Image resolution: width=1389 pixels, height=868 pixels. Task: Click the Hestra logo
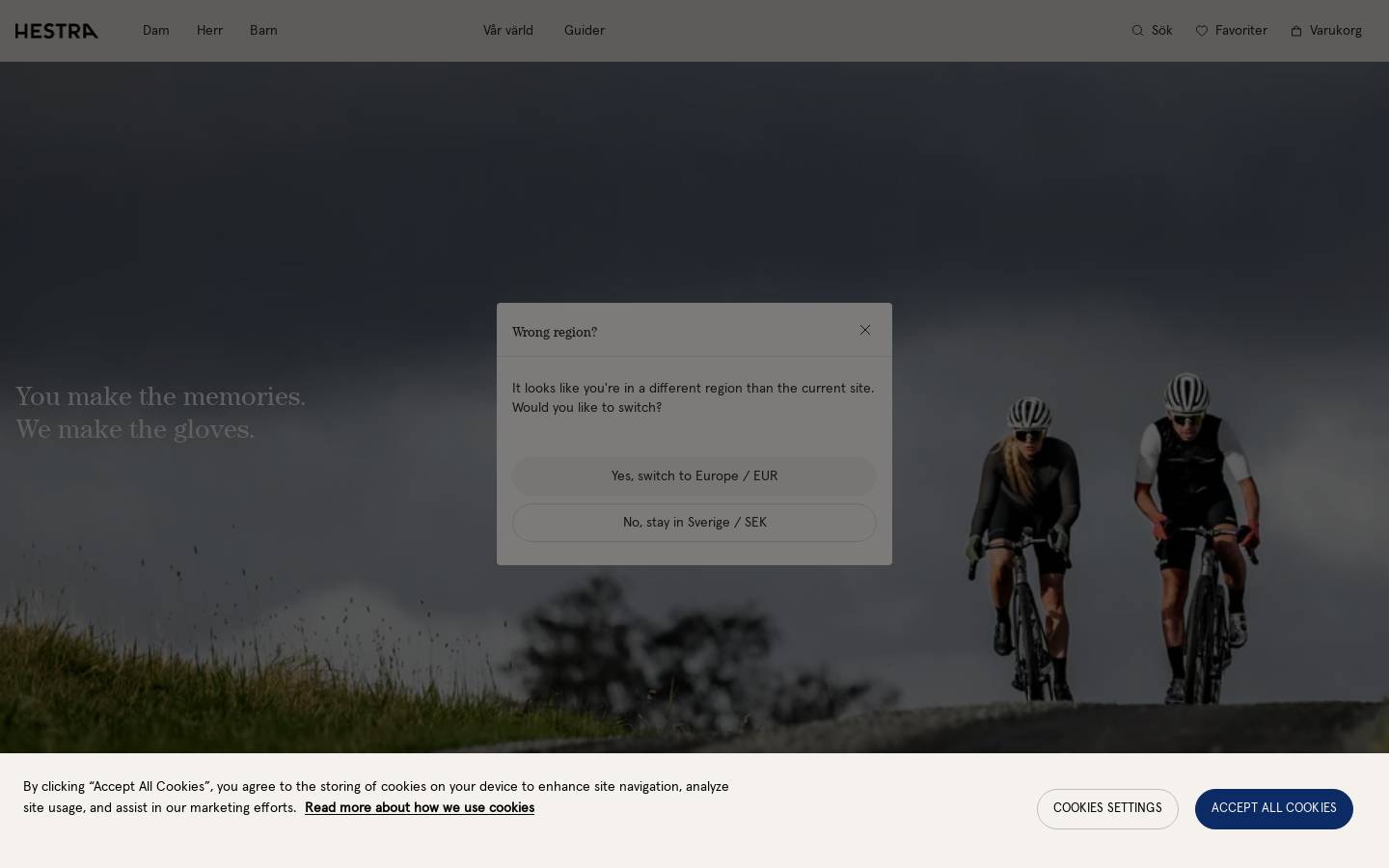coord(57,31)
